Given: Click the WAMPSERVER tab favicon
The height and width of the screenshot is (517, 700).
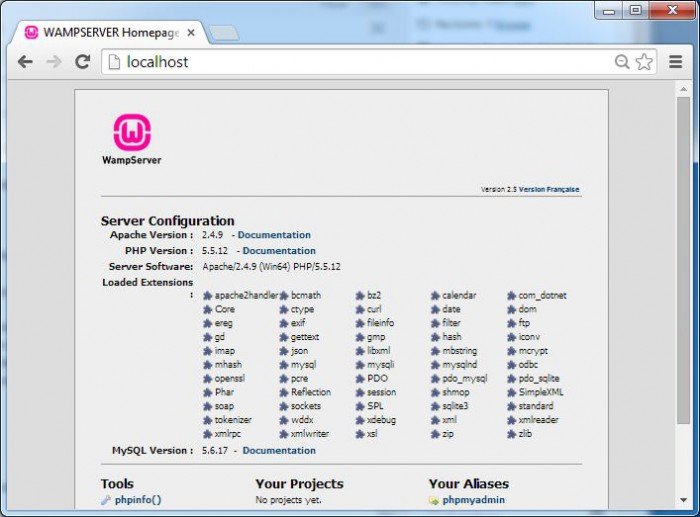Looking at the screenshot, I should (x=31, y=33).
